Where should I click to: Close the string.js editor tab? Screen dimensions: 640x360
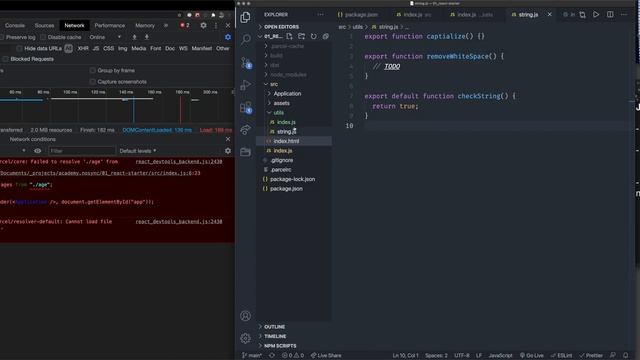(x=549, y=15)
